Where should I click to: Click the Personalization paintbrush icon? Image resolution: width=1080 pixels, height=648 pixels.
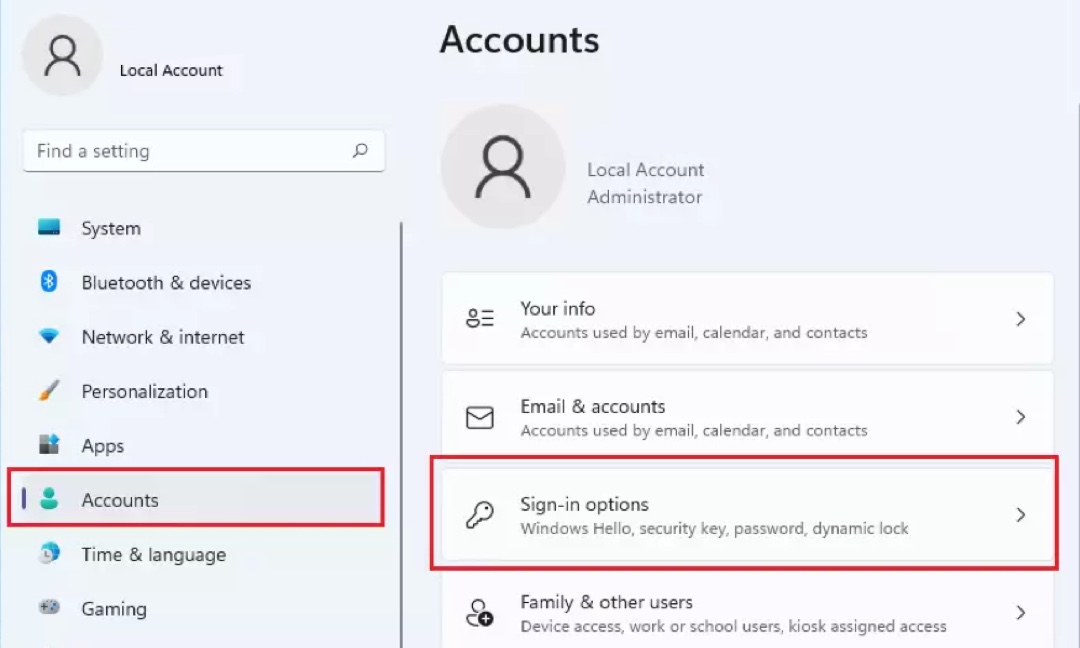point(49,391)
